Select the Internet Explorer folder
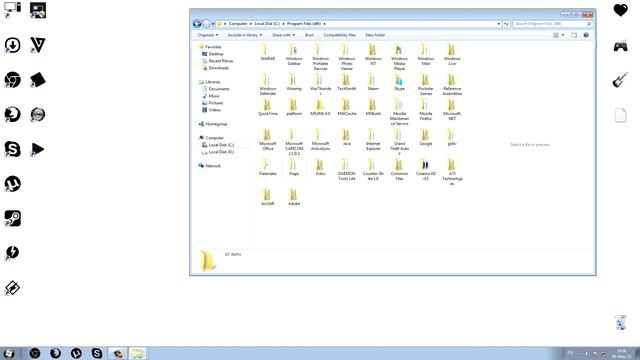 [x=373, y=140]
